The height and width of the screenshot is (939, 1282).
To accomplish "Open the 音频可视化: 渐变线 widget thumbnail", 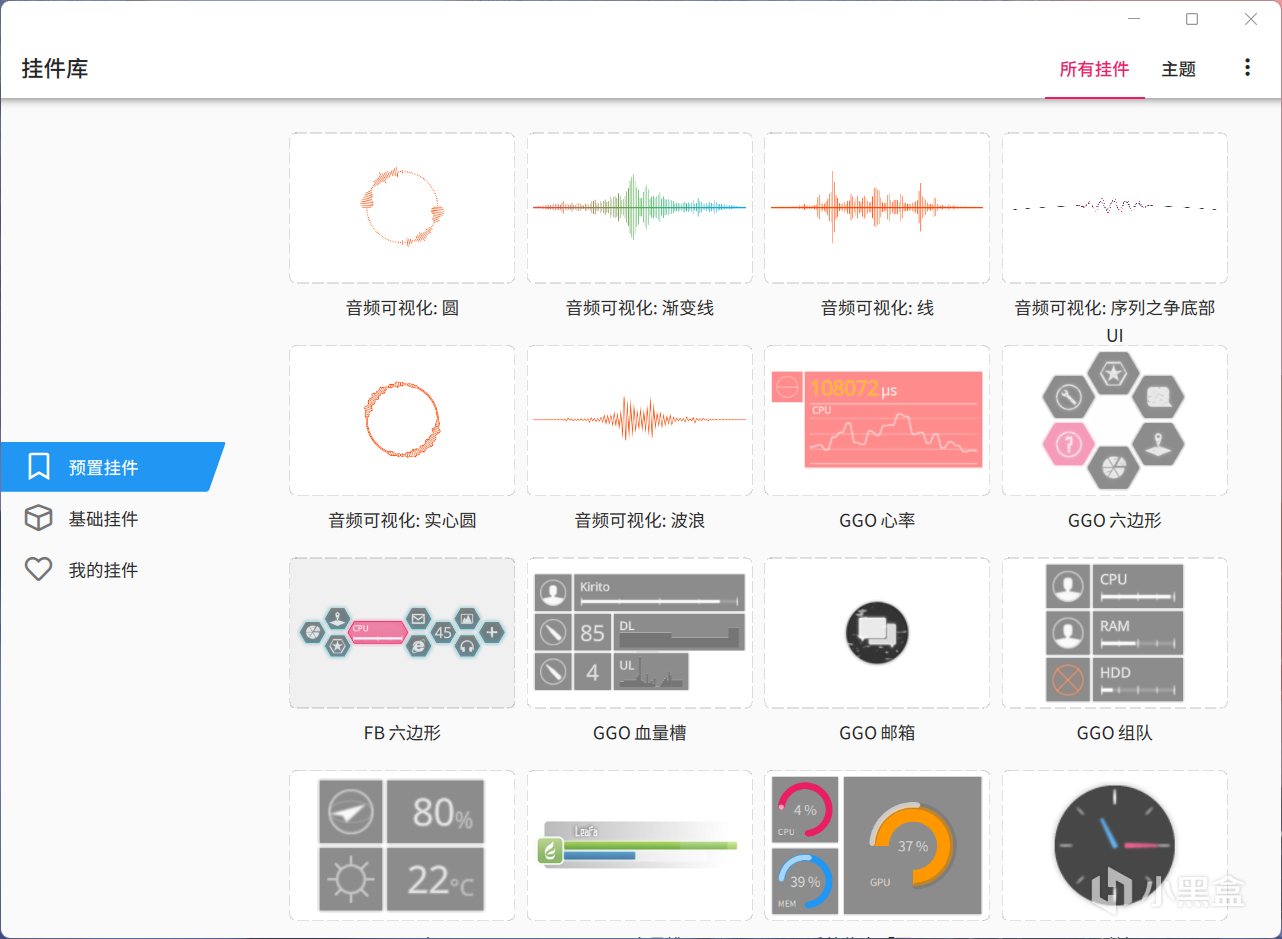I will coord(640,208).
